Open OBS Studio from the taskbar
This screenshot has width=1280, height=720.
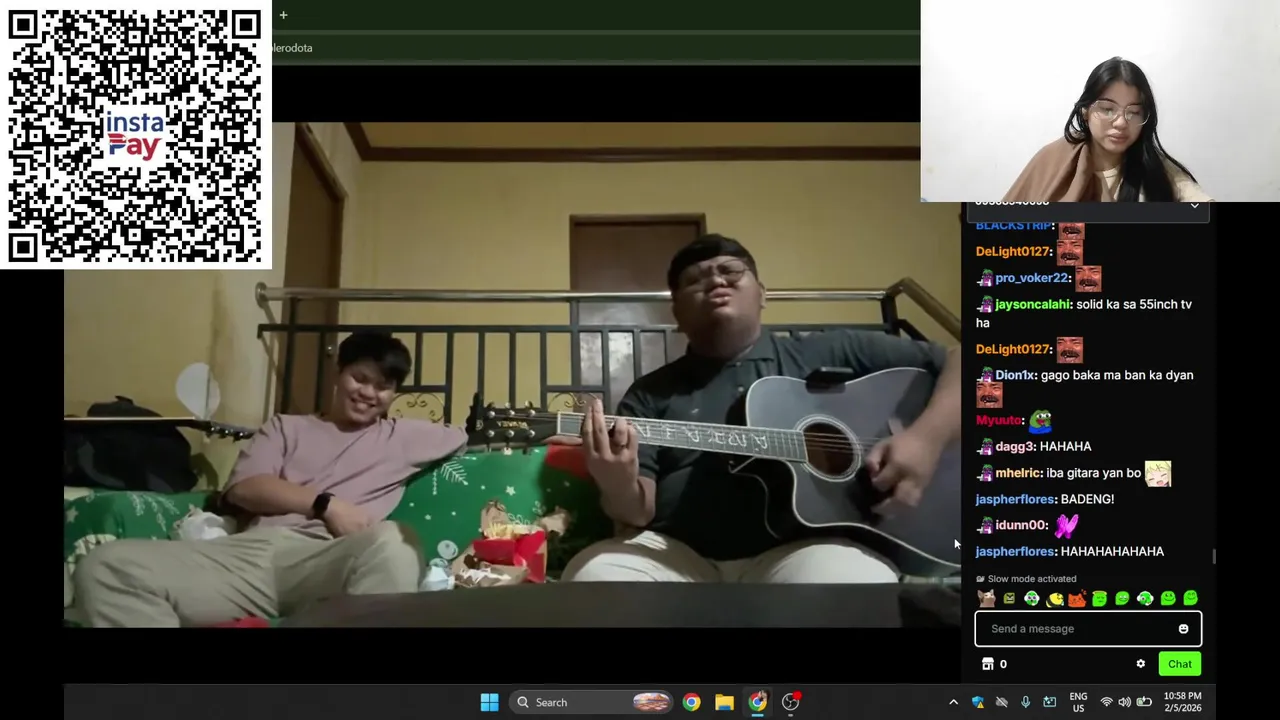pos(790,702)
